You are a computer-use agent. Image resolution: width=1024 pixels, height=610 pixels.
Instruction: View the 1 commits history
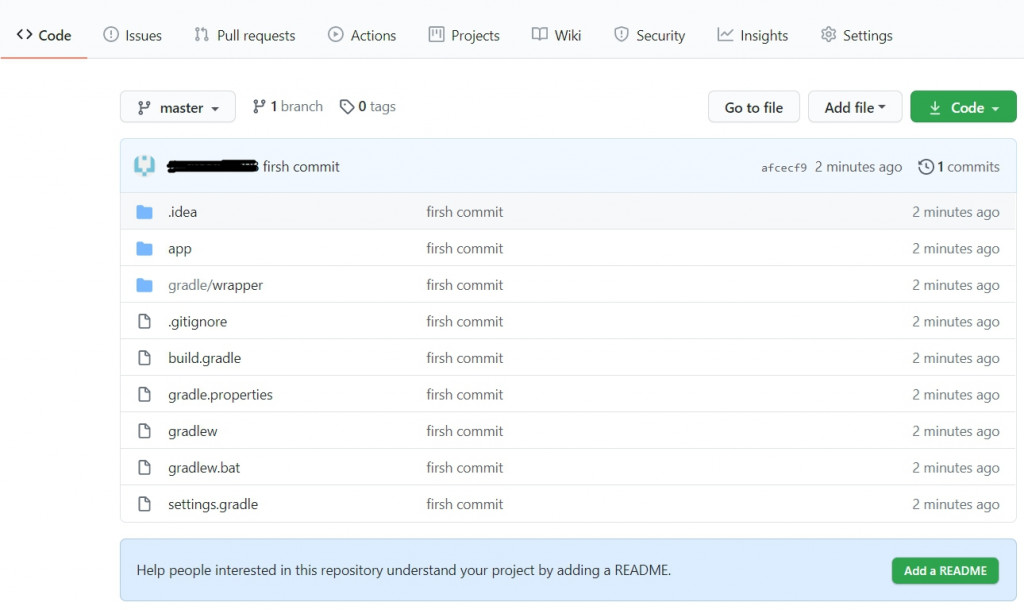(959, 167)
